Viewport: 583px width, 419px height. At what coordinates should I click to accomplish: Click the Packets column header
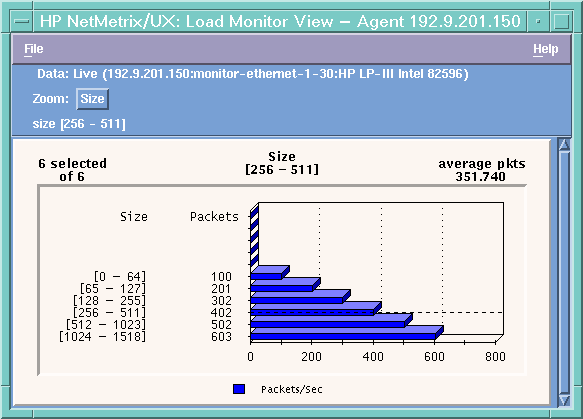click(x=214, y=217)
